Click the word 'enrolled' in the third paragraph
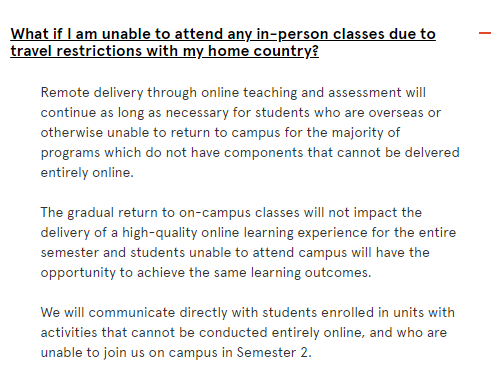The height and width of the screenshot is (376, 500). click(347, 312)
